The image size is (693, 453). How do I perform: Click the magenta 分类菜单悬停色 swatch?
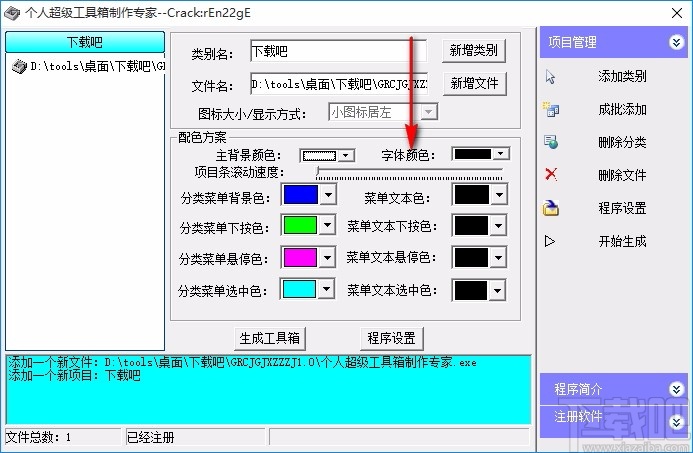point(300,258)
